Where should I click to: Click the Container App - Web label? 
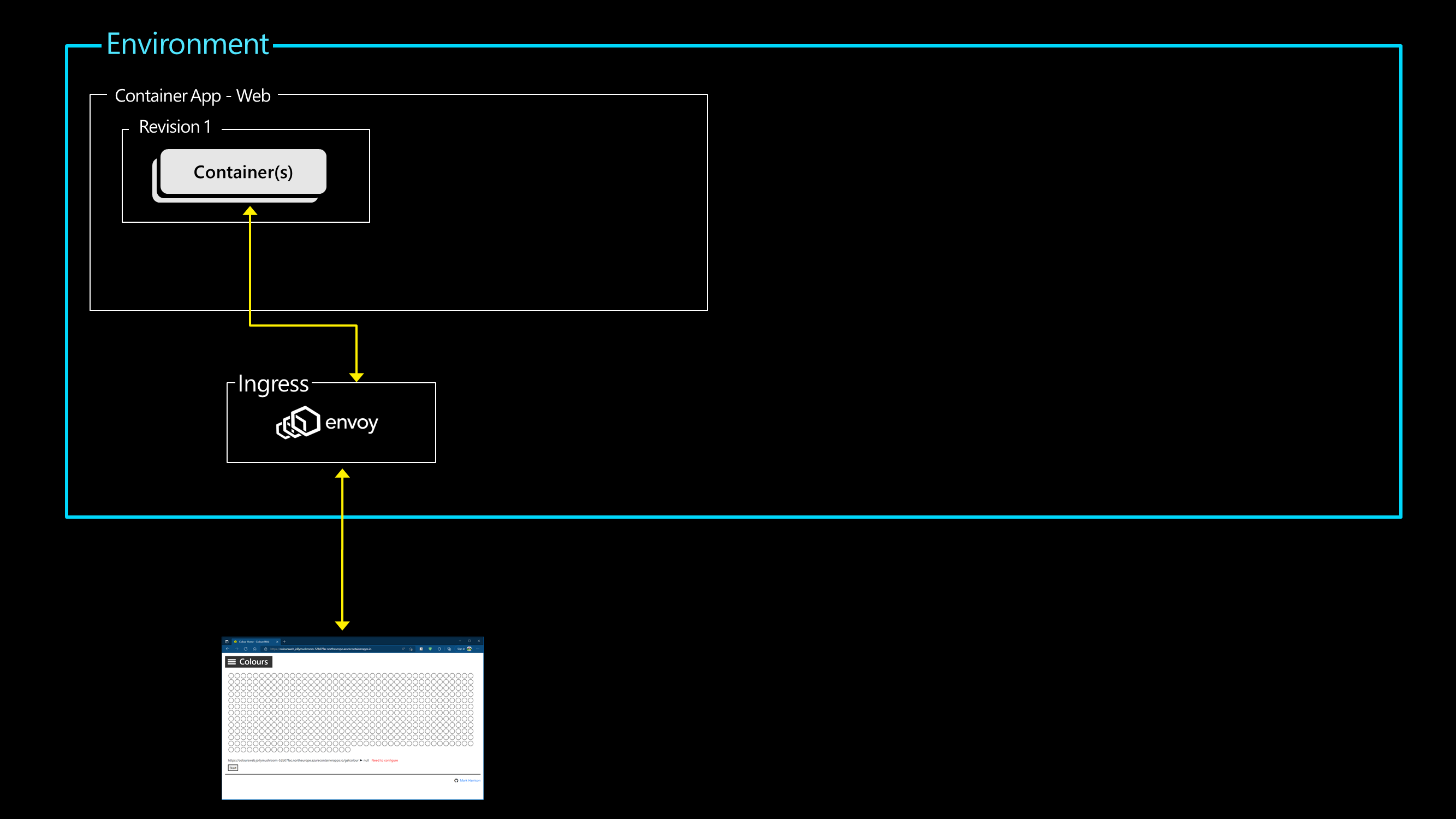pos(192,96)
